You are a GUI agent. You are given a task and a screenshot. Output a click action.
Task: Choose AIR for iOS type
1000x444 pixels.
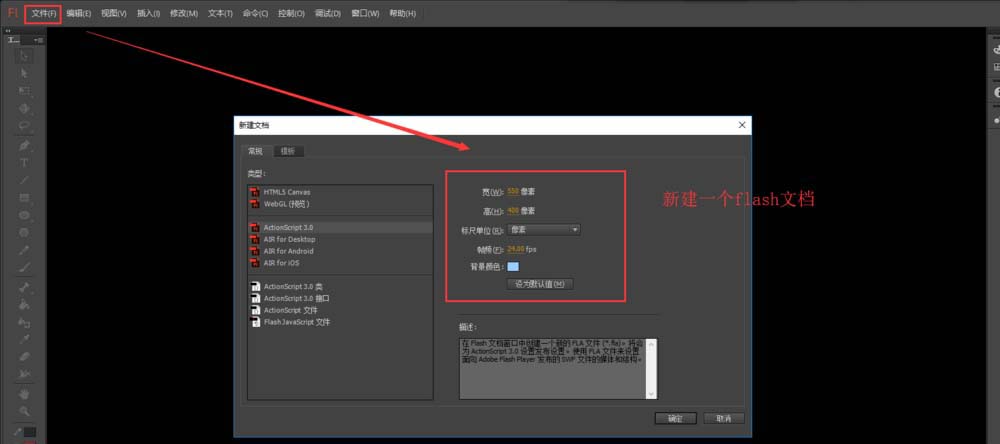340,263
